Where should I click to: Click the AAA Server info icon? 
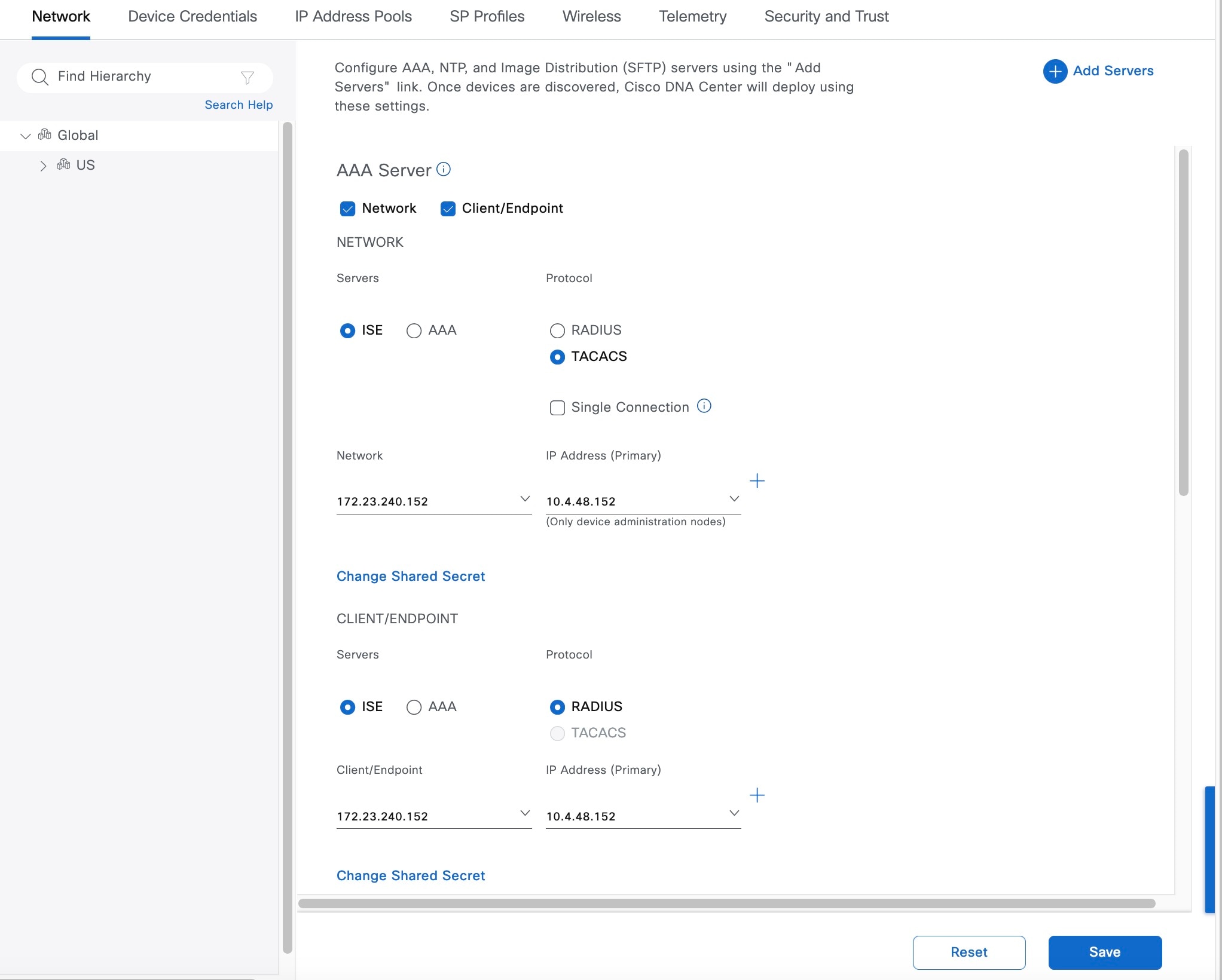point(444,170)
